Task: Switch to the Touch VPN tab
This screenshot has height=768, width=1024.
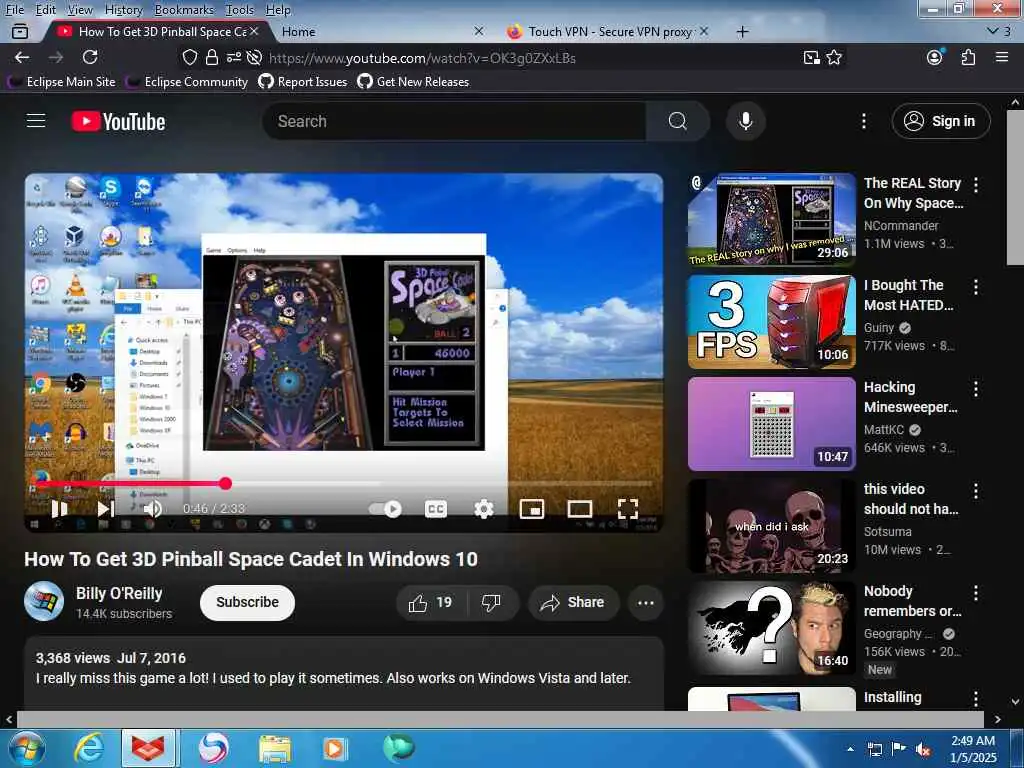Action: tap(609, 31)
